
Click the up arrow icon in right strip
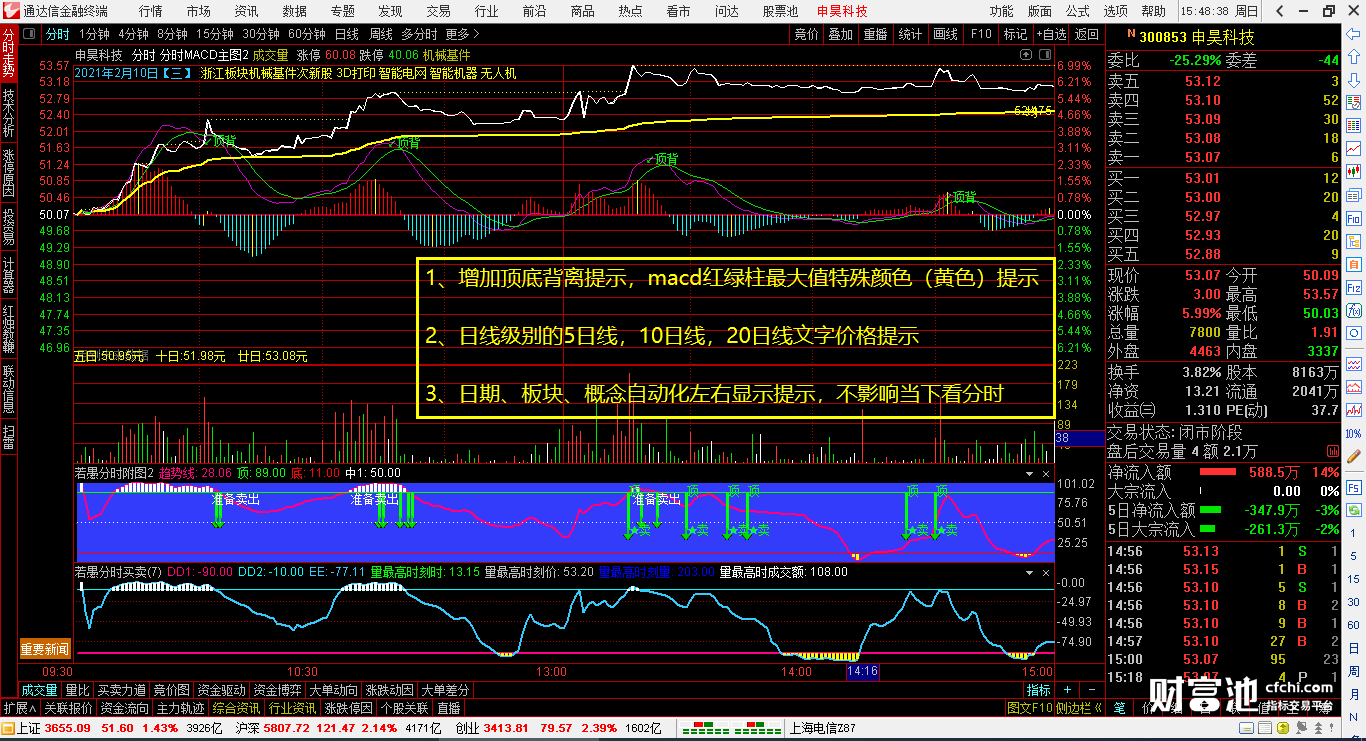pyautogui.click(x=1353, y=56)
